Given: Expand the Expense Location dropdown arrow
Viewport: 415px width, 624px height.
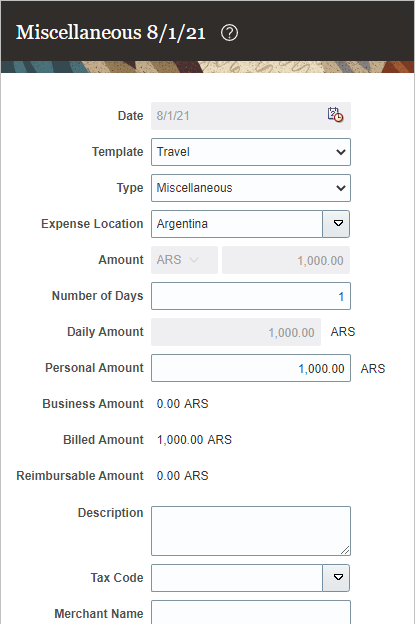Looking at the screenshot, I should coord(336,224).
